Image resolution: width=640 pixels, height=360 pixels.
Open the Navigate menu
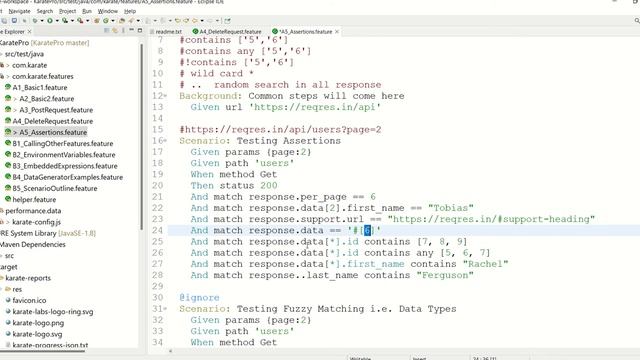coord(19,11)
